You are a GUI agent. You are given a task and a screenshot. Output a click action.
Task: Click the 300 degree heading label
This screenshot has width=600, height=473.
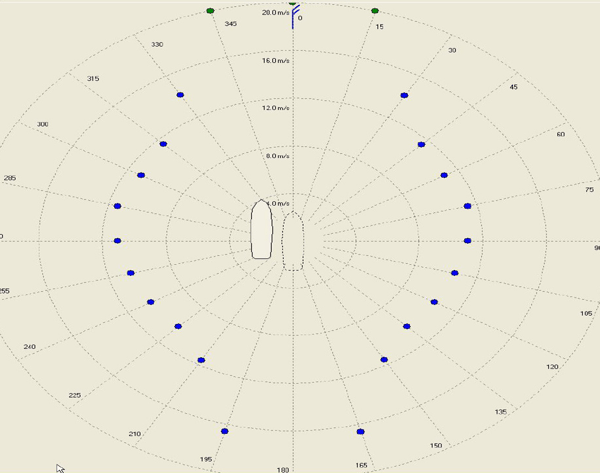(42, 124)
